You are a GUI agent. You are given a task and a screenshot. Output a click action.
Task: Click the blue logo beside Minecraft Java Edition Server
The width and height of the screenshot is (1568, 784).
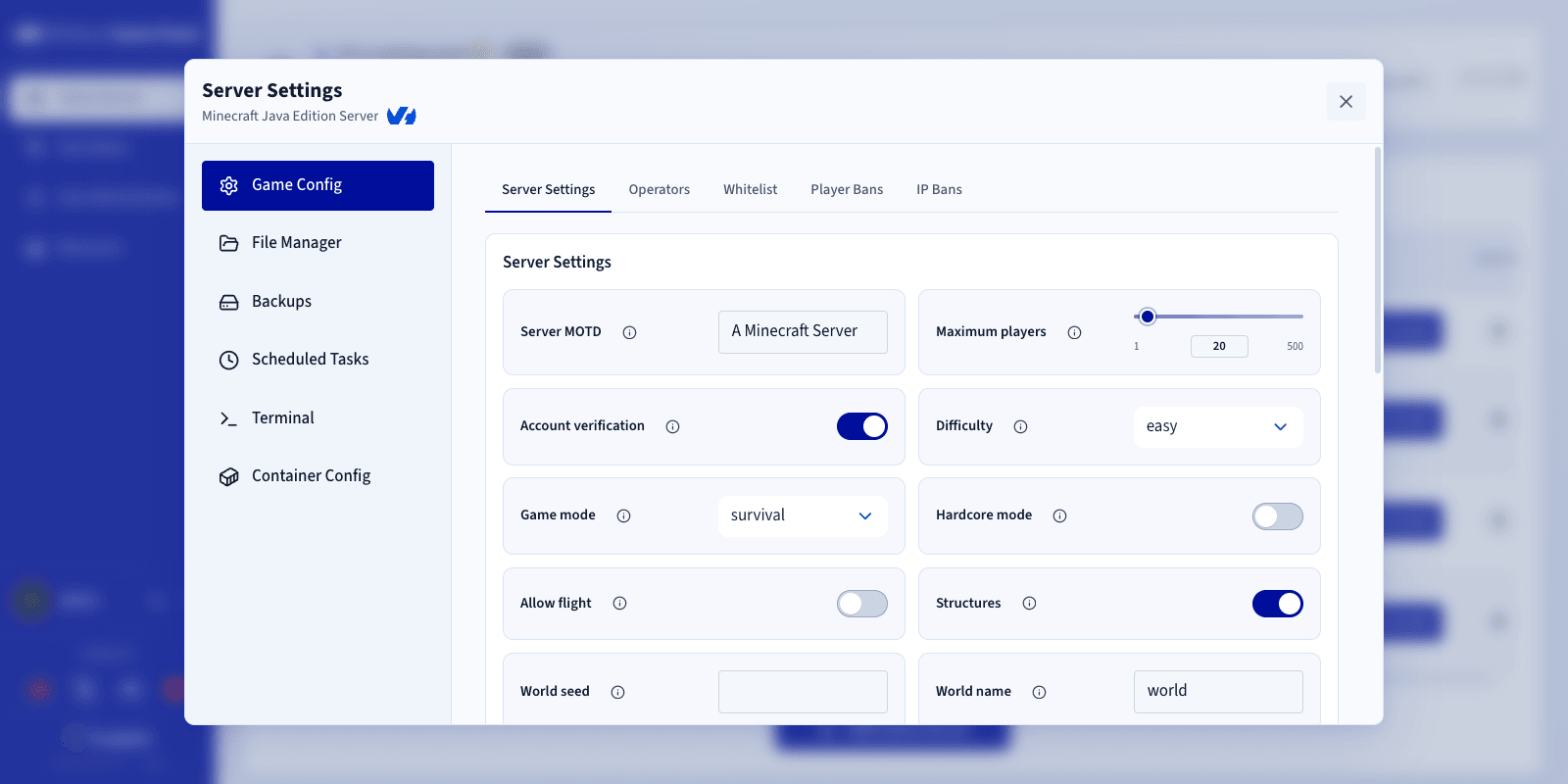[402, 116]
